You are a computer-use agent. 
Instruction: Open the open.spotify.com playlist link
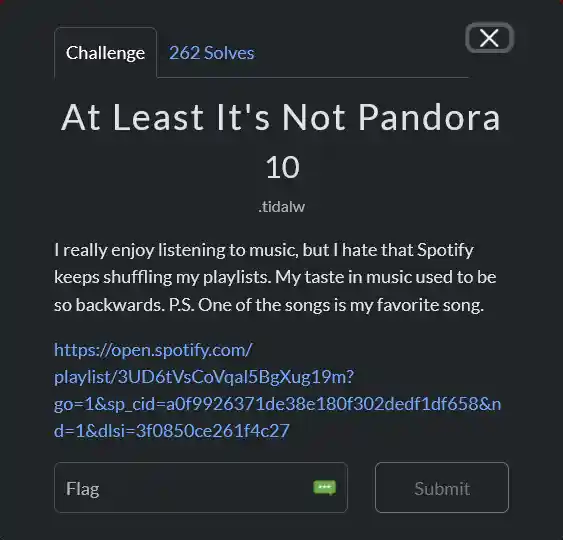(x=277, y=390)
